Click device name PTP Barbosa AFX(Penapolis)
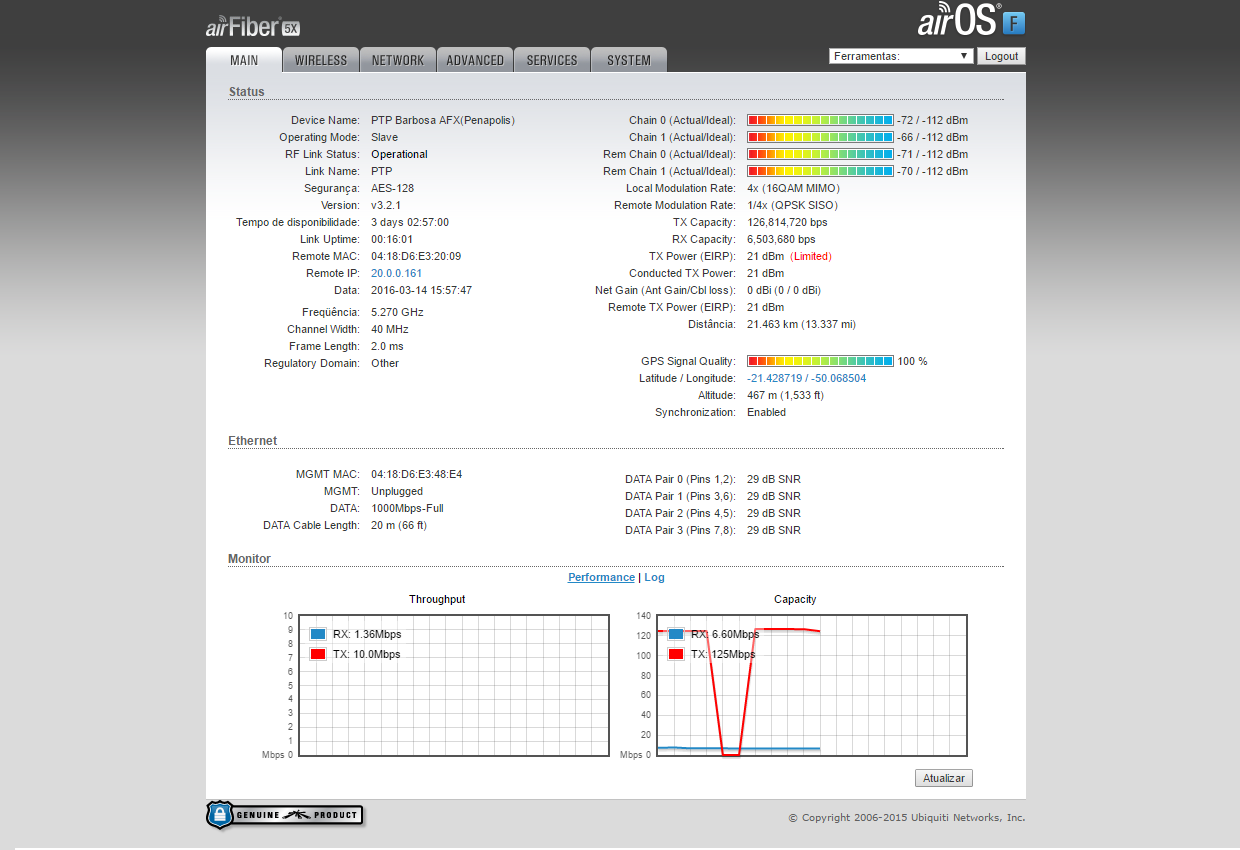This screenshot has height=850, width=1240. point(443,120)
